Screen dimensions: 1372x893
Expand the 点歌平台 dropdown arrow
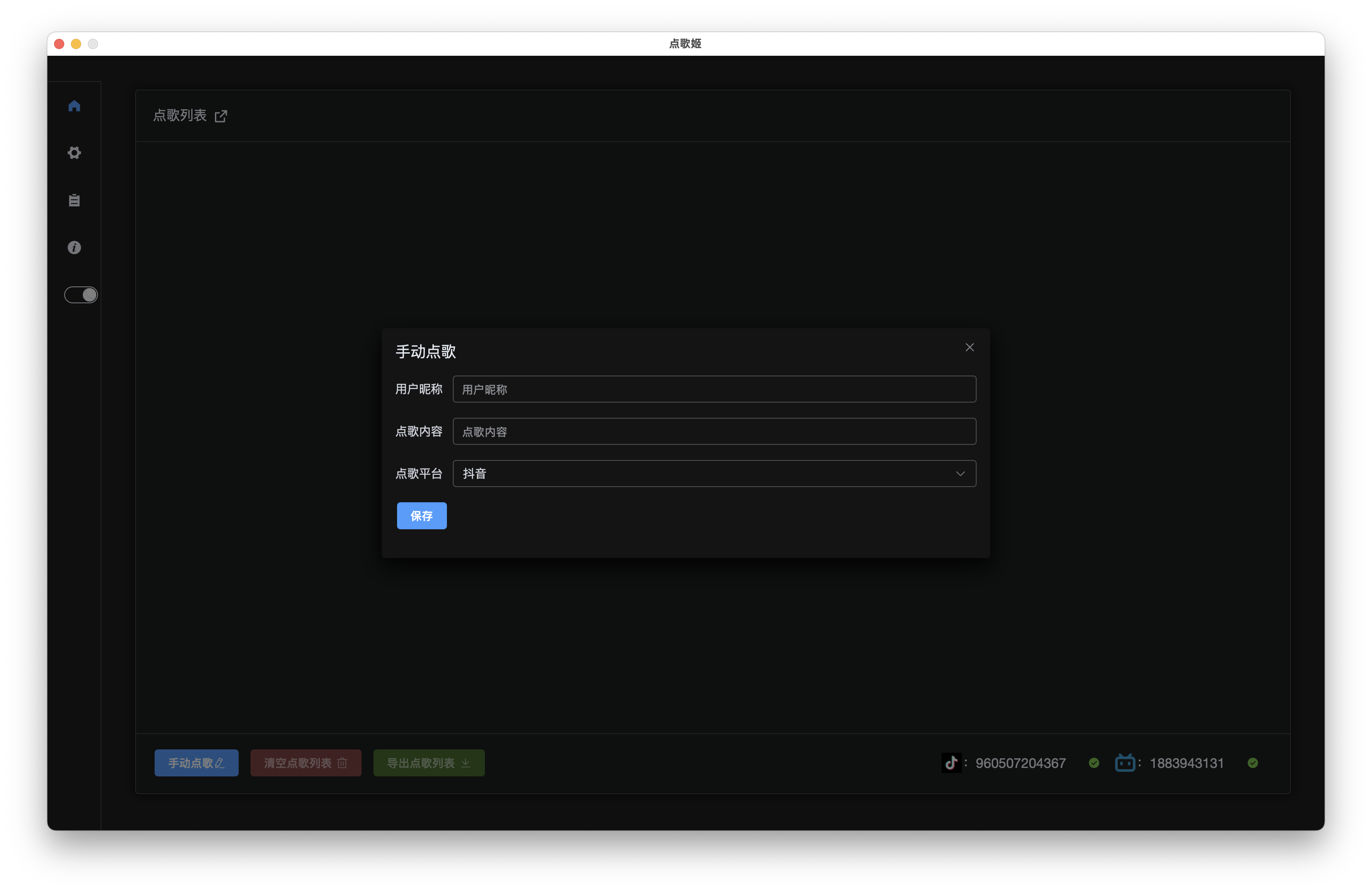point(960,473)
